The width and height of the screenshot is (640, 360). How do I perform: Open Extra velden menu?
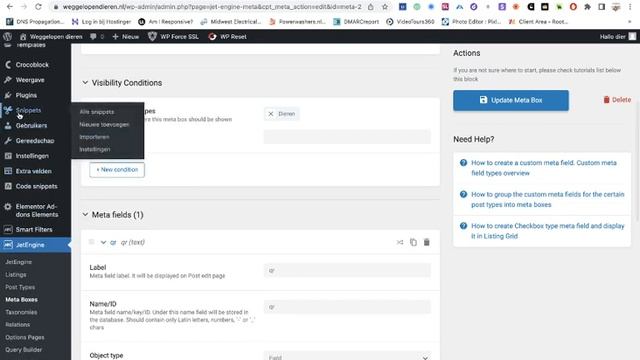click(33, 171)
